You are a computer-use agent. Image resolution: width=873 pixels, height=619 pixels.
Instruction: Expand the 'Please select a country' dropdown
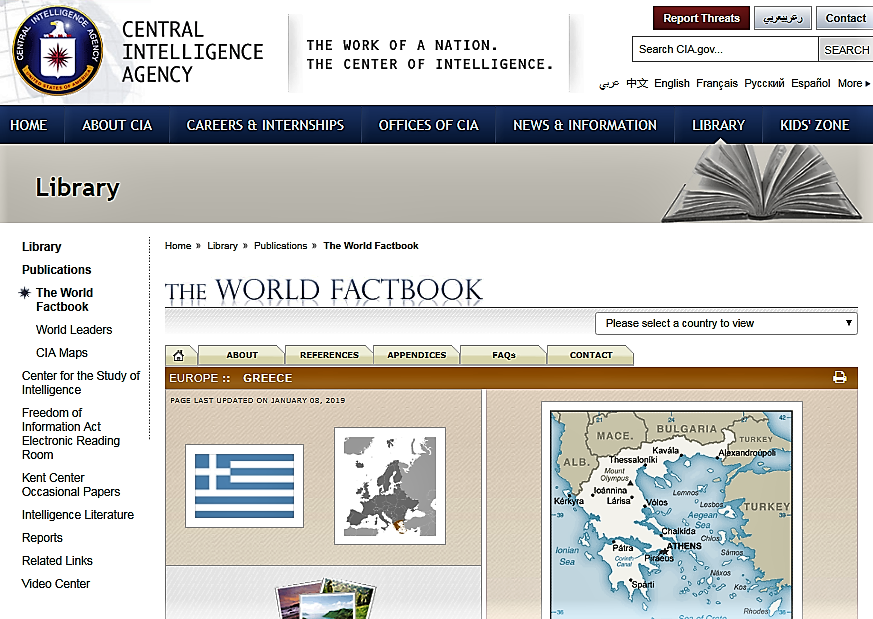point(726,323)
